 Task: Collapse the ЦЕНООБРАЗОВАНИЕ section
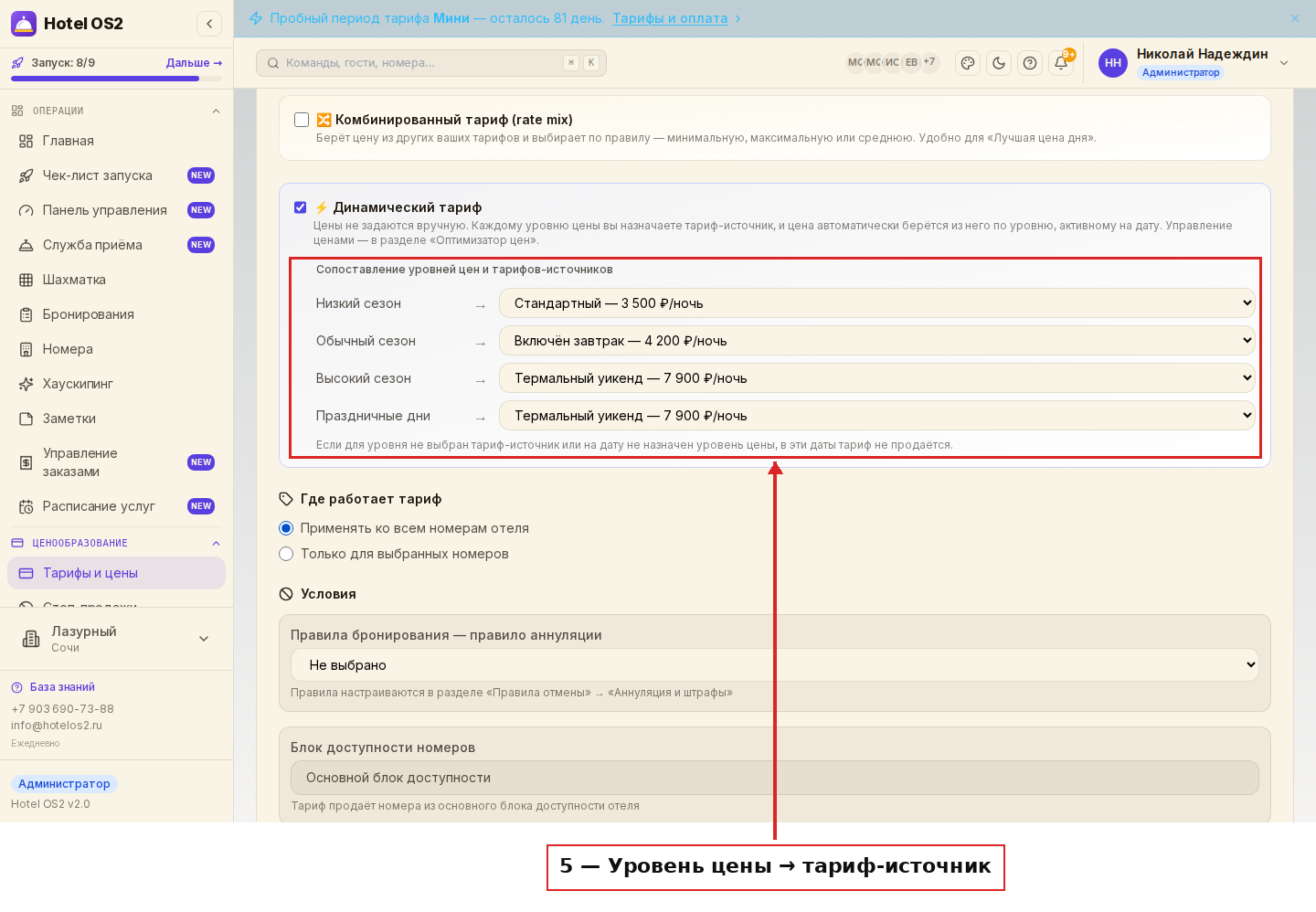[216, 543]
